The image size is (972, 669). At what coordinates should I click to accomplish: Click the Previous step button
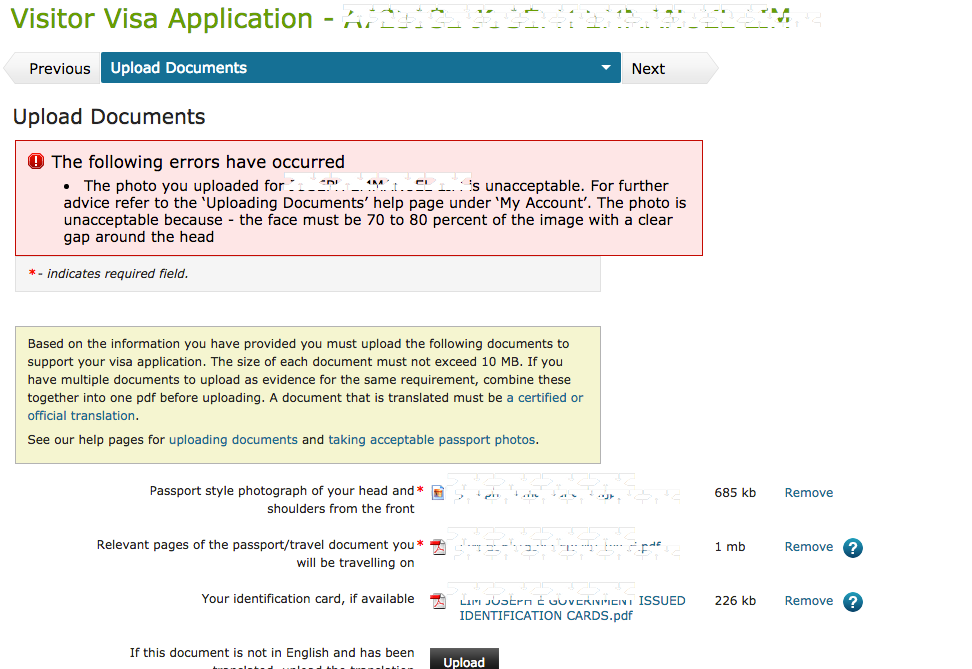(59, 69)
